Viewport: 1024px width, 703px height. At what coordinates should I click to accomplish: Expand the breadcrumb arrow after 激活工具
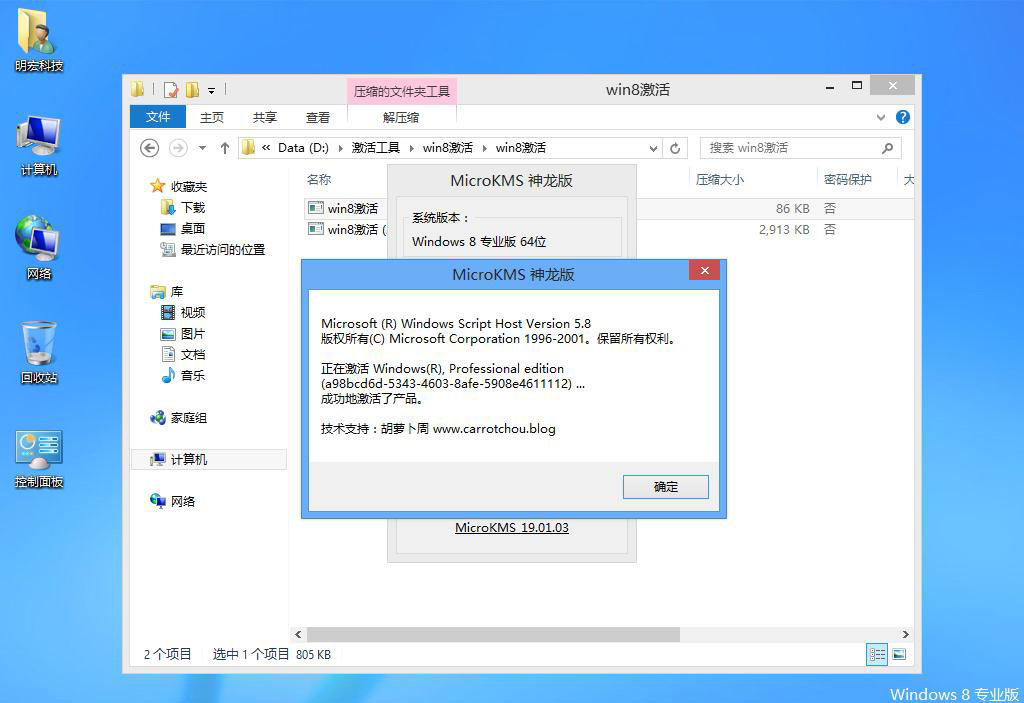(x=411, y=148)
